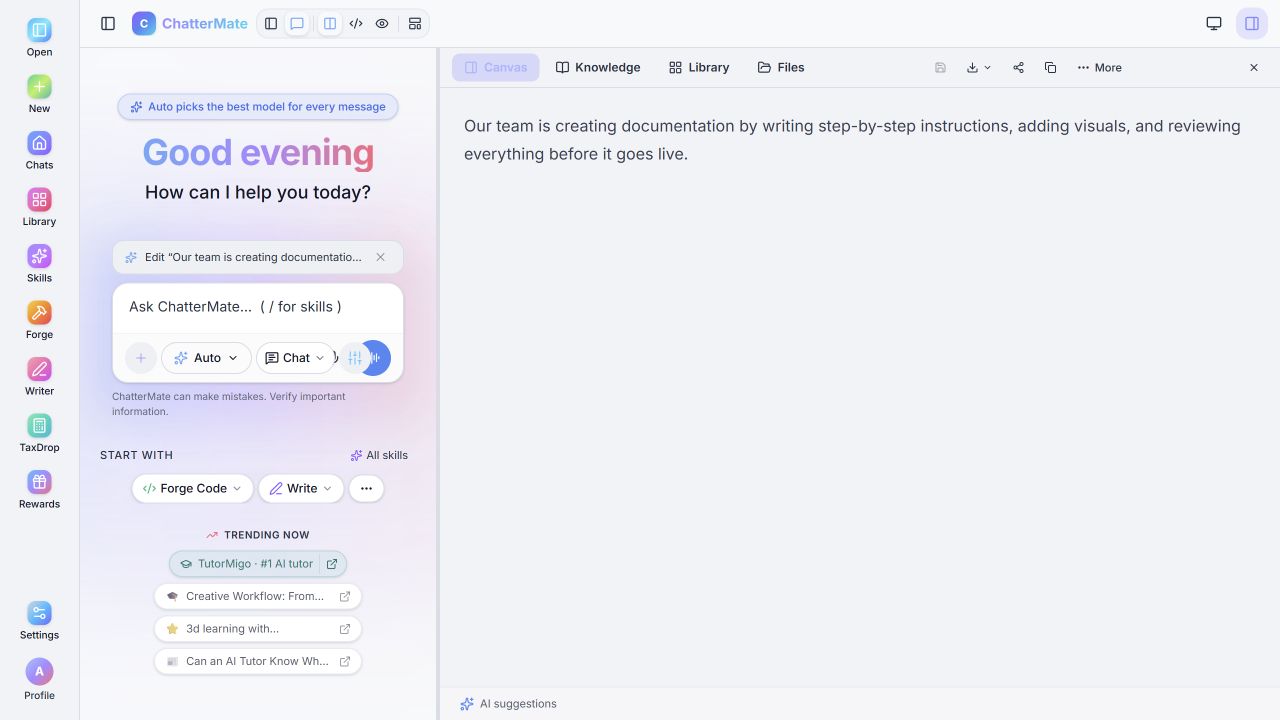Open Can an AI Tutor Know trending link
1280x720 pixels.
258,661
